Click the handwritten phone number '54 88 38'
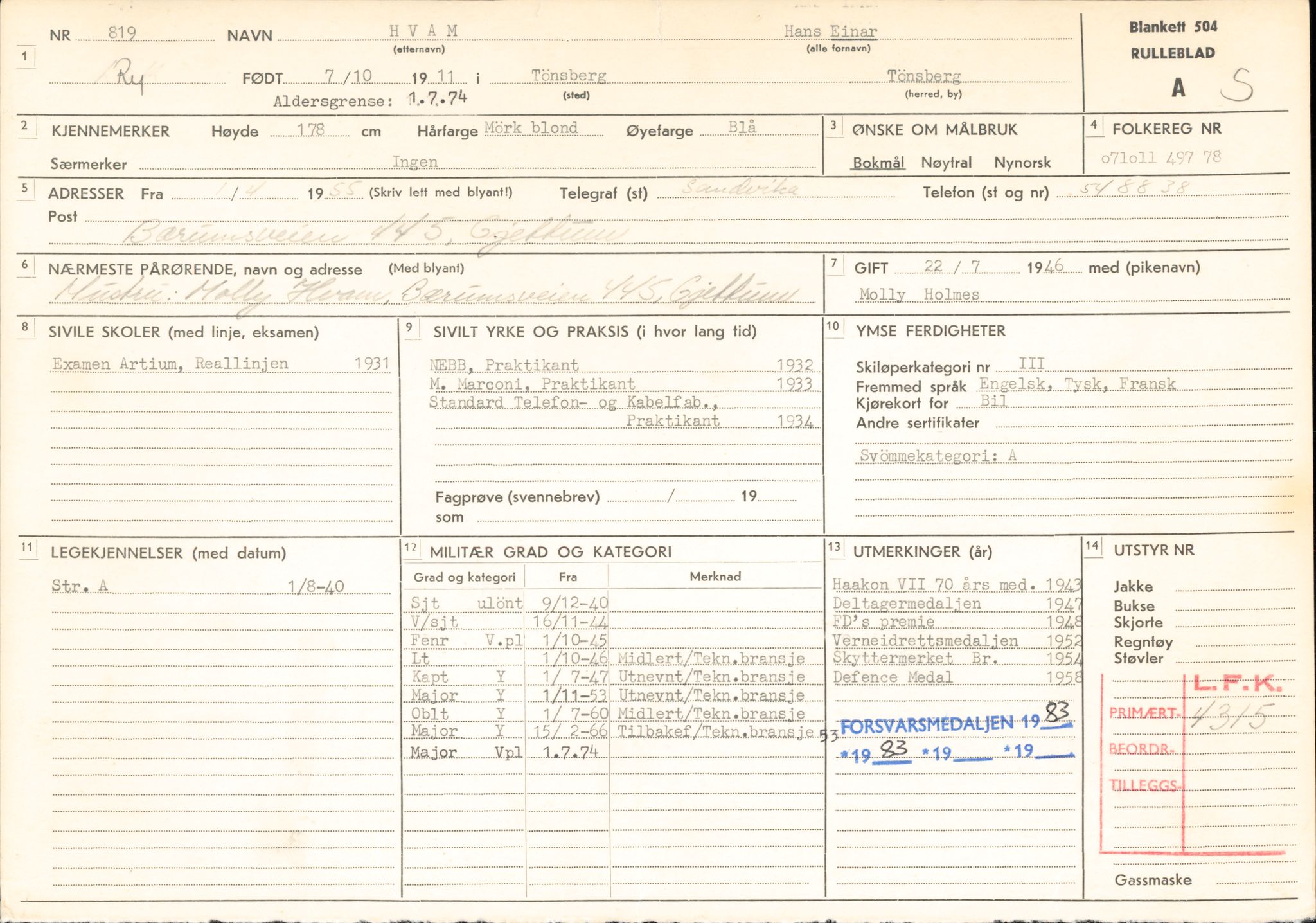This screenshot has width=1316, height=923. pos(1135,188)
